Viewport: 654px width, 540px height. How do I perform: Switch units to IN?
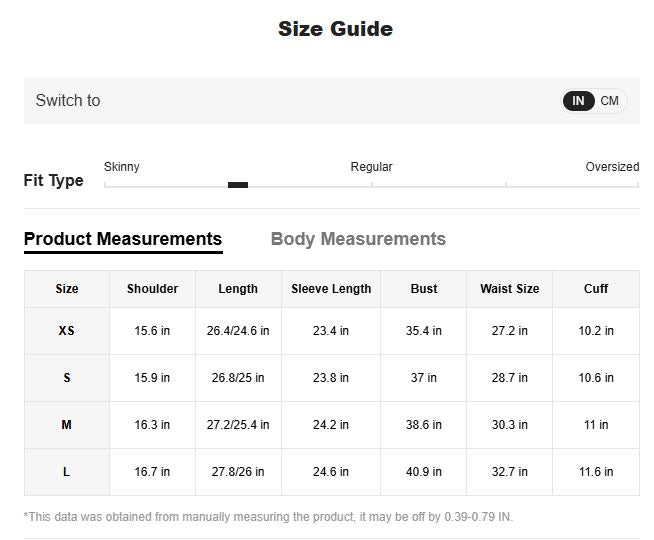point(578,101)
